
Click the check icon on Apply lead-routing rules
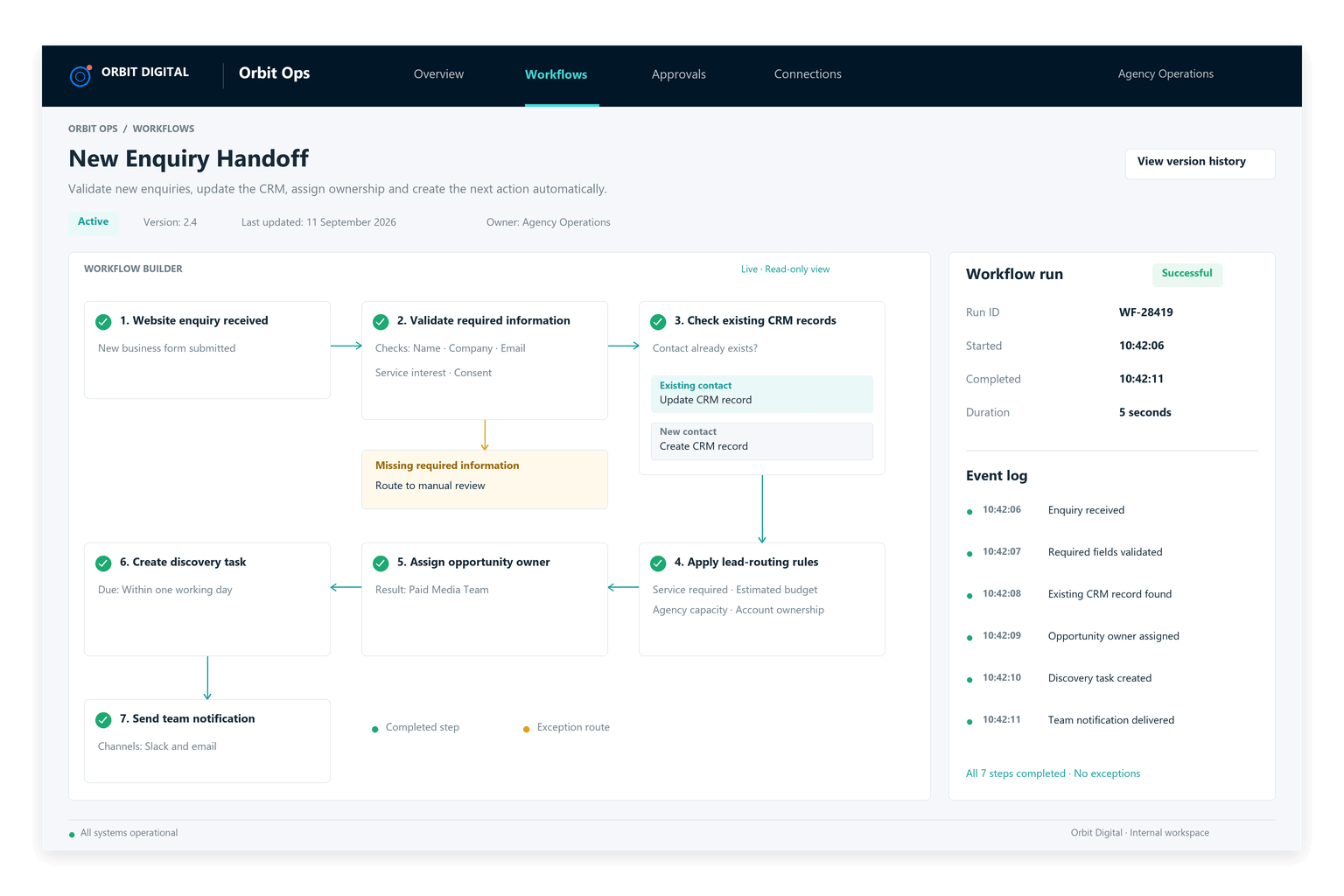(x=658, y=563)
